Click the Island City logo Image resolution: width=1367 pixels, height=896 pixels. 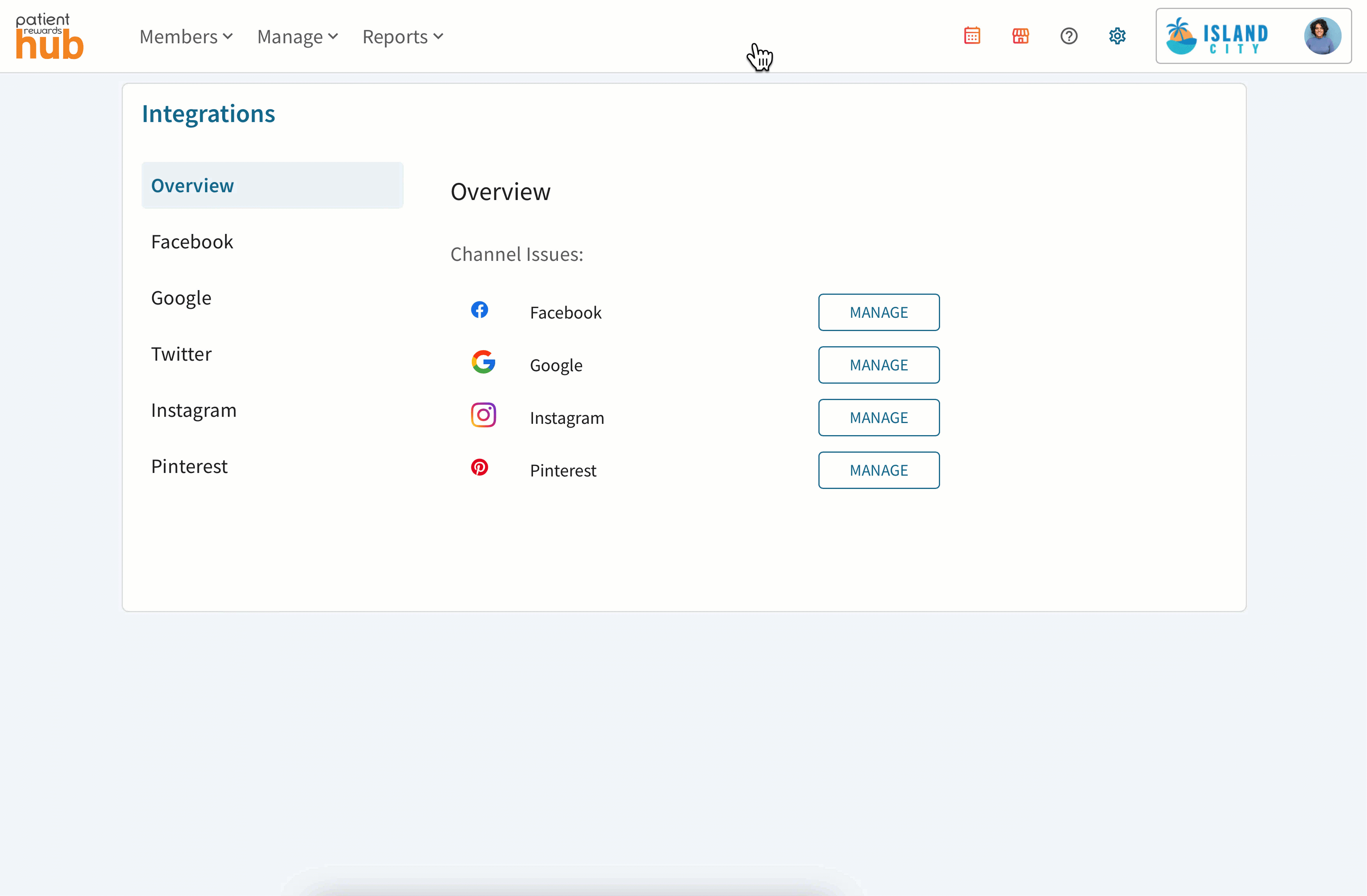(x=1216, y=36)
